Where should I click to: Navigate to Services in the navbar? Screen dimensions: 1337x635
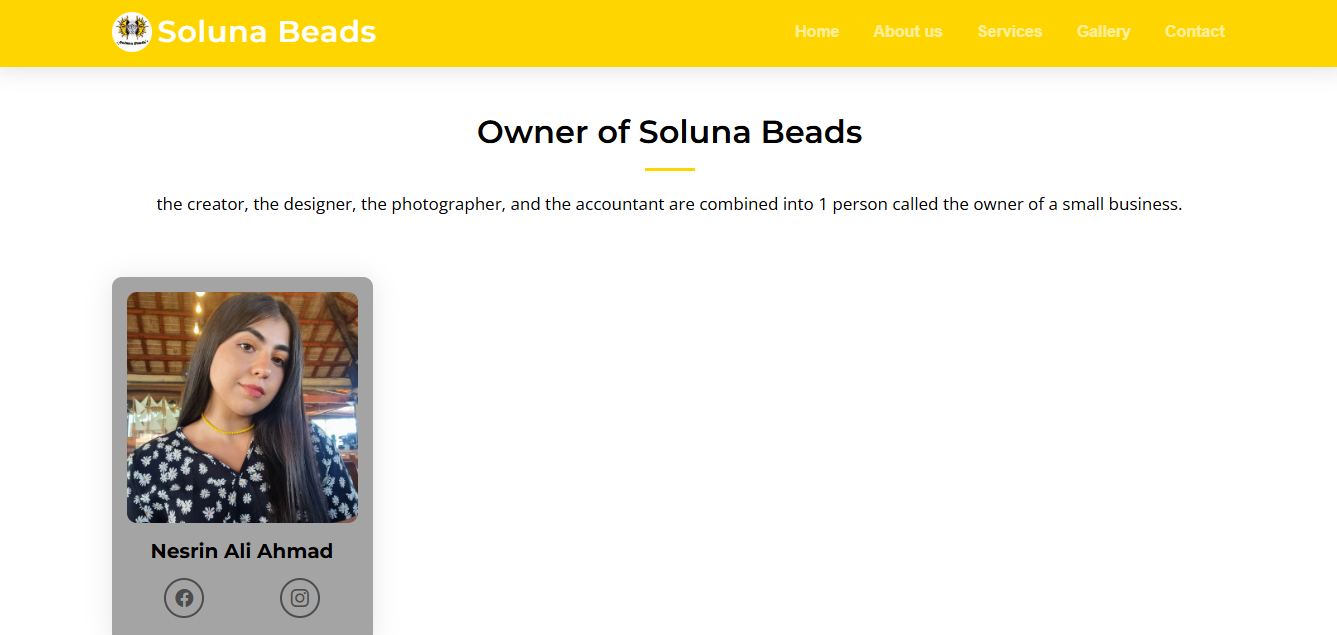pyautogui.click(x=1009, y=32)
